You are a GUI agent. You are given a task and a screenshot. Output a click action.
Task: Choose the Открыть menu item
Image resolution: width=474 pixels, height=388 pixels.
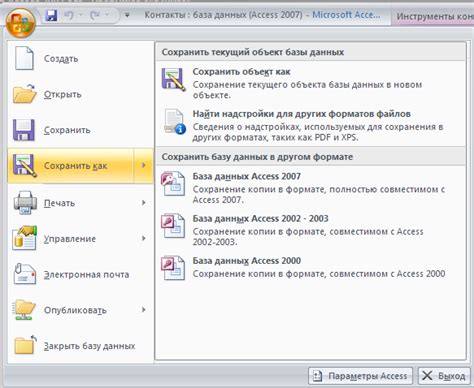(x=81, y=94)
